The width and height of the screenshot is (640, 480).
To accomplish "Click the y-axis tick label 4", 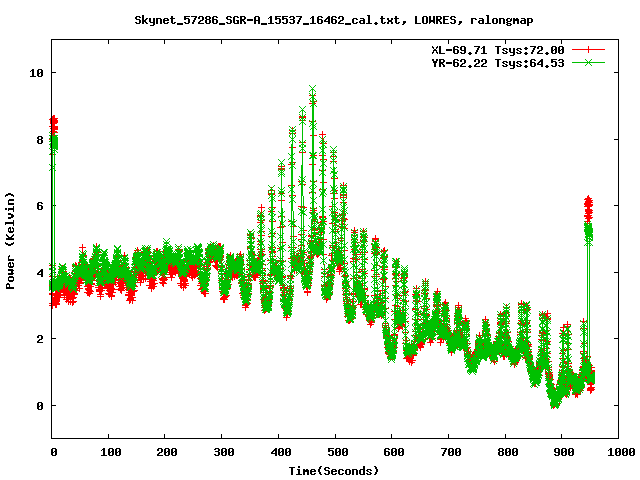I will coord(40,273).
